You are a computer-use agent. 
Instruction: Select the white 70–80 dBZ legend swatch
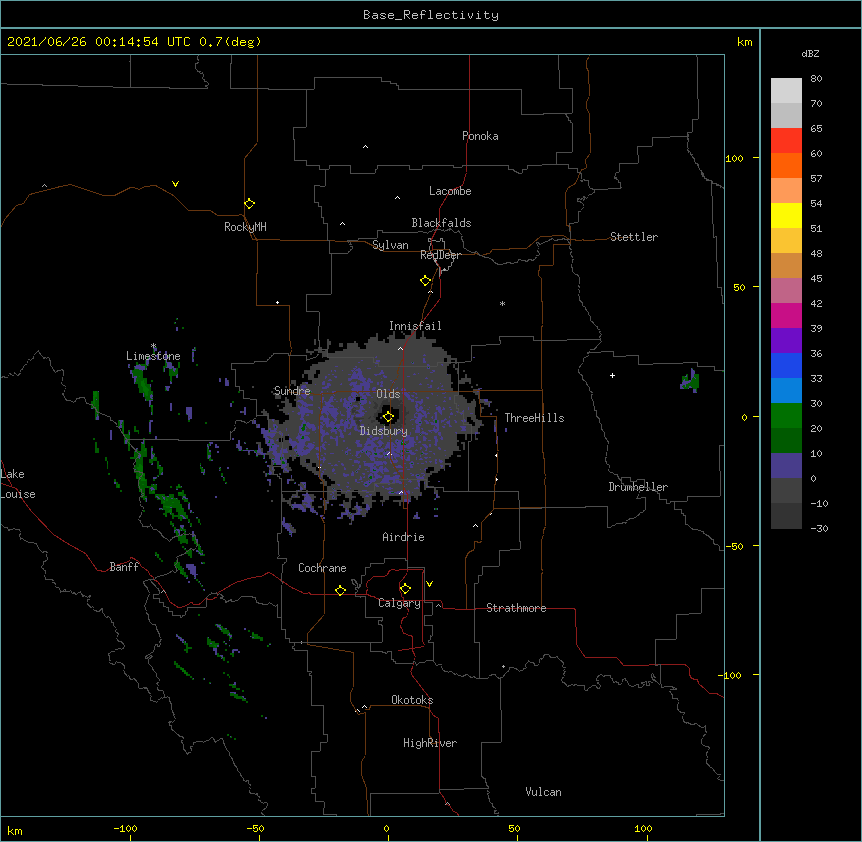point(786,91)
